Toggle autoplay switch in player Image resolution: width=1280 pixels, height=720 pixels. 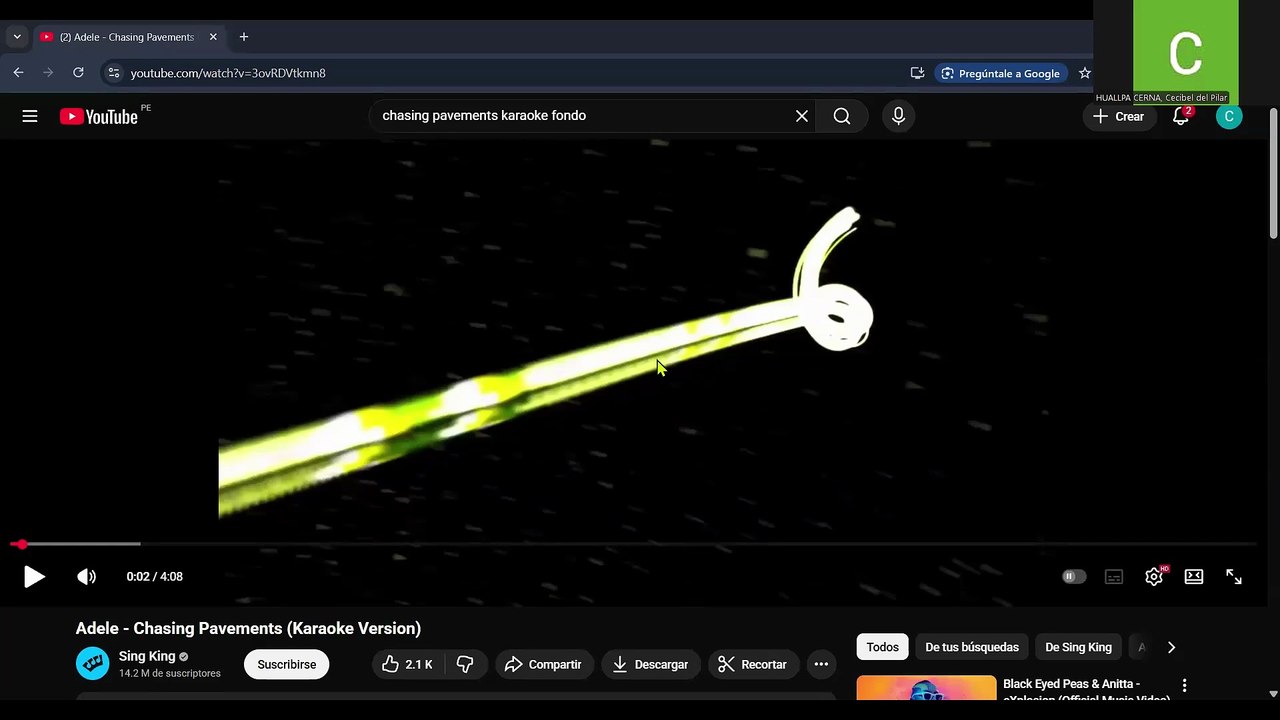(1073, 577)
